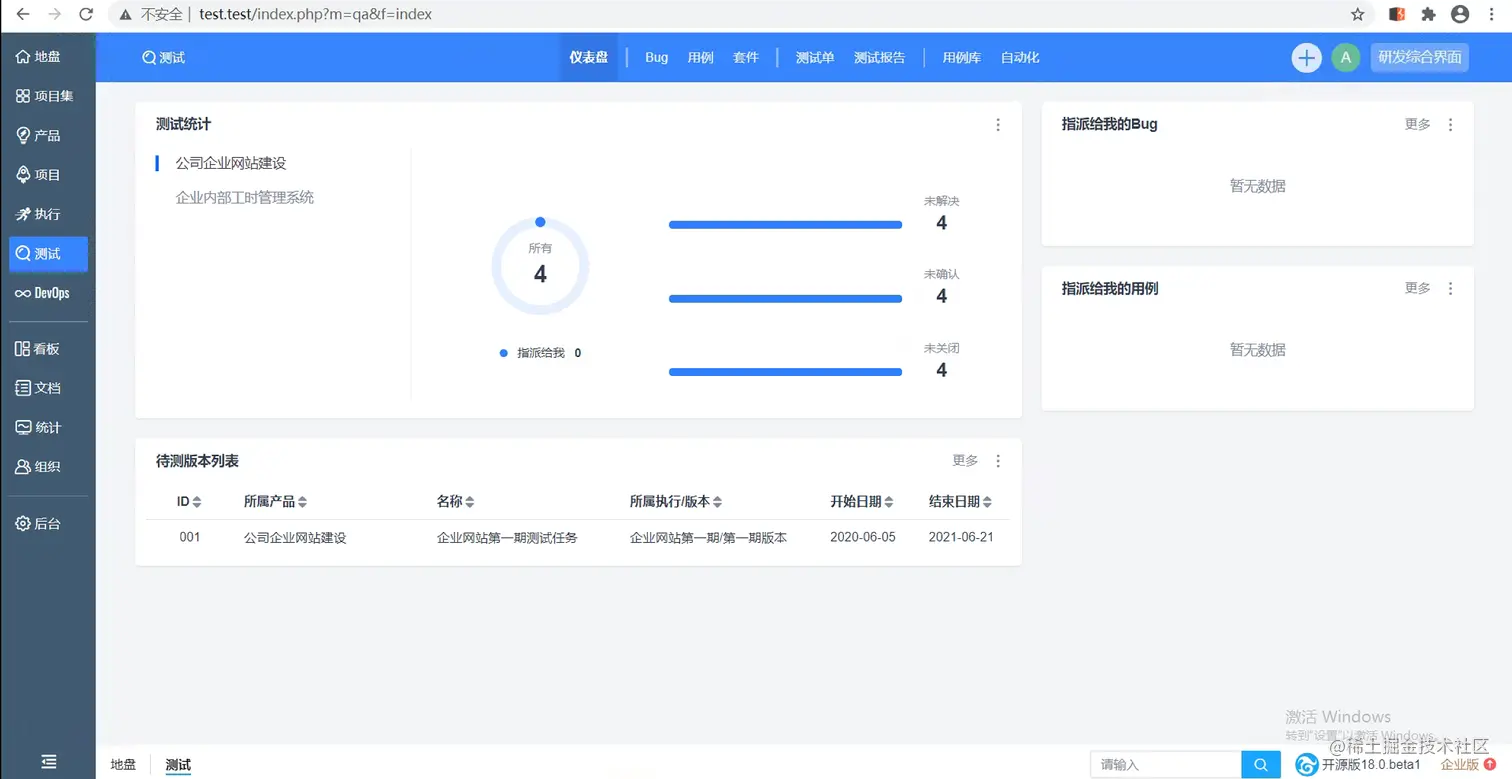
Task: Click the browser address bar URL
Action: point(315,15)
